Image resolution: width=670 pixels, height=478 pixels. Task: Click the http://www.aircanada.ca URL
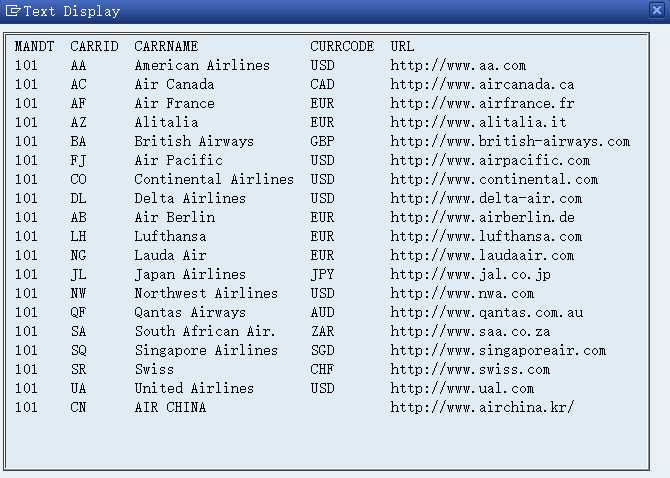pos(482,84)
